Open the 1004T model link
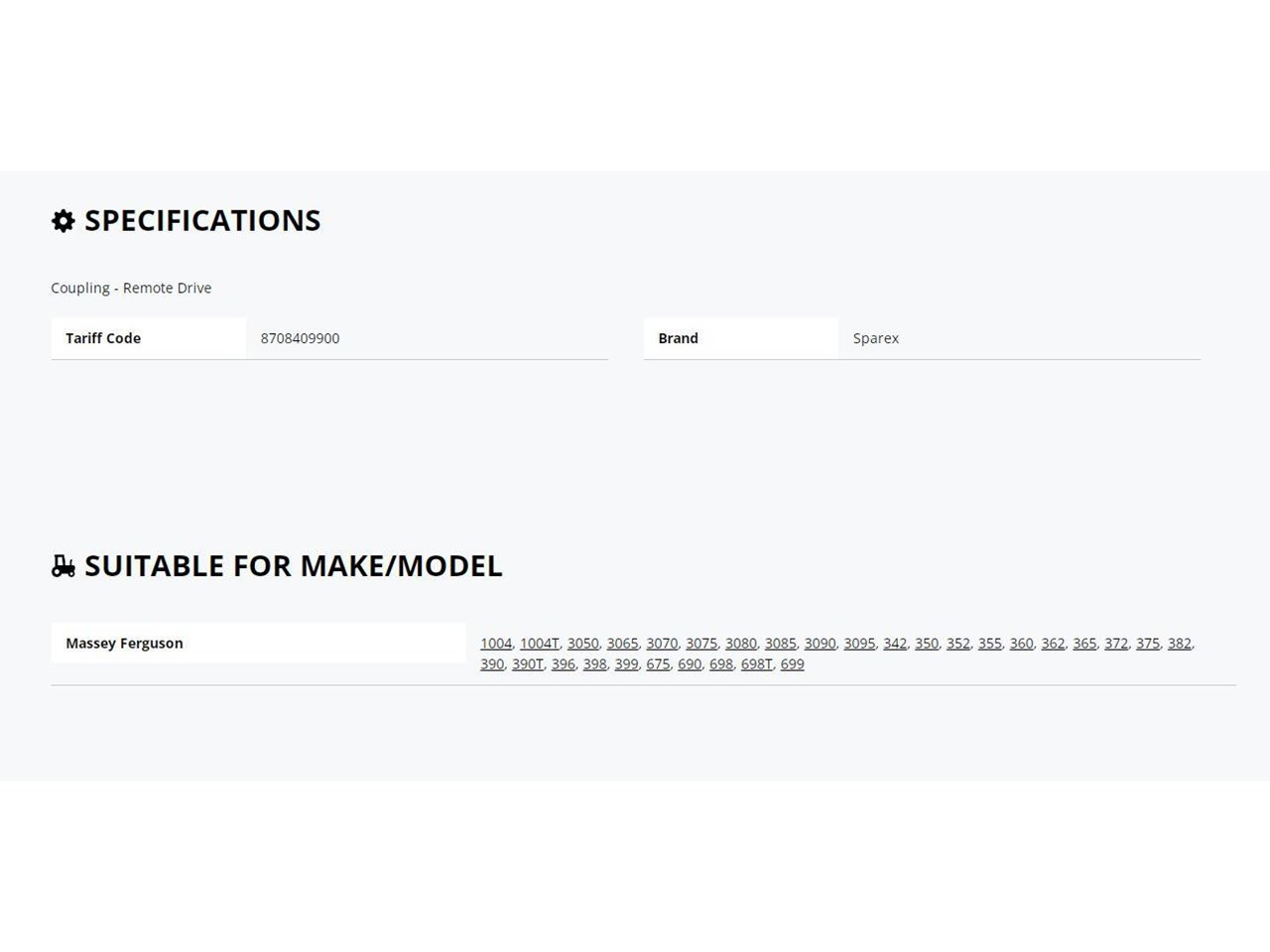The width and height of the screenshot is (1270, 952). click(540, 644)
